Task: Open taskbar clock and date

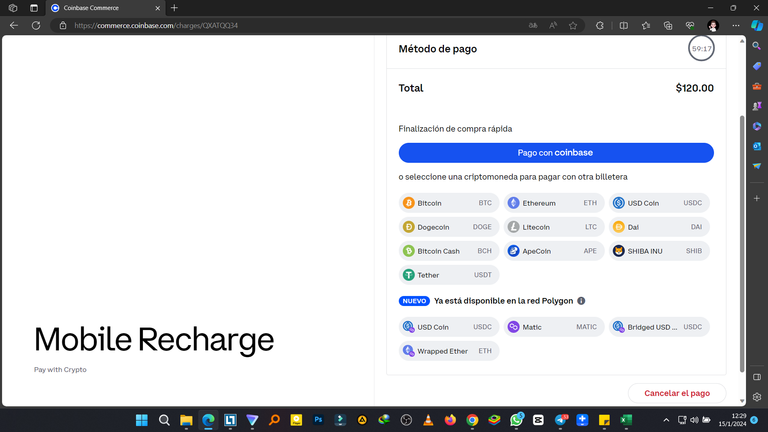Action: (x=732, y=420)
